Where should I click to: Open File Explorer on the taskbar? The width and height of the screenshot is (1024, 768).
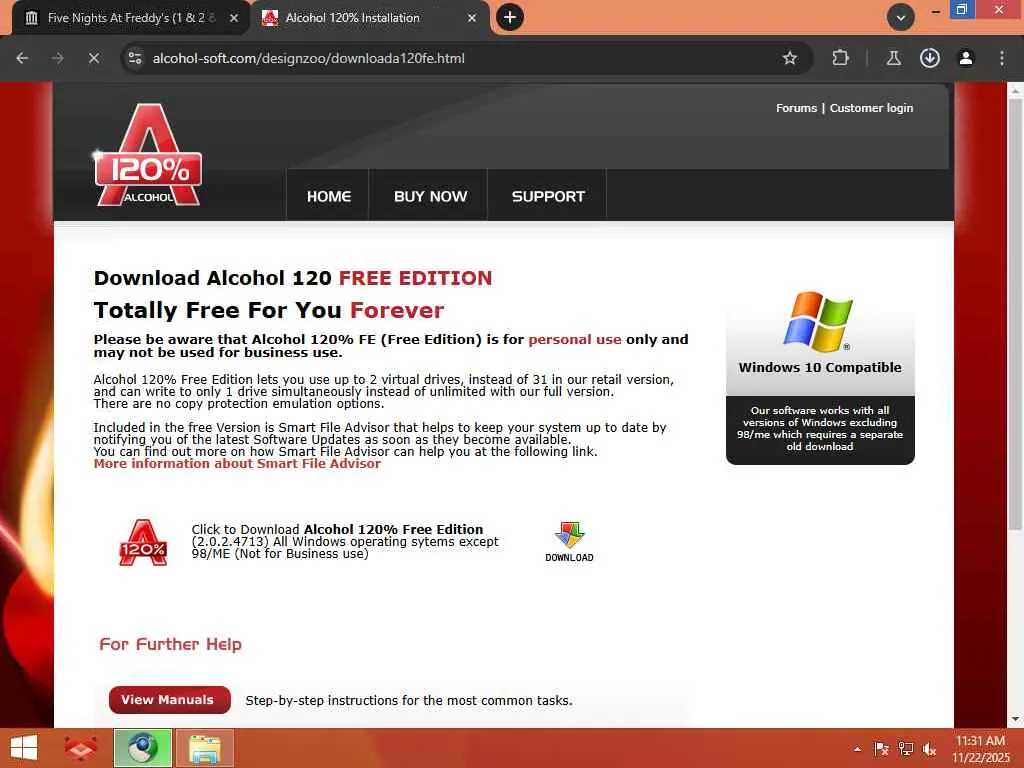pyautogui.click(x=204, y=748)
